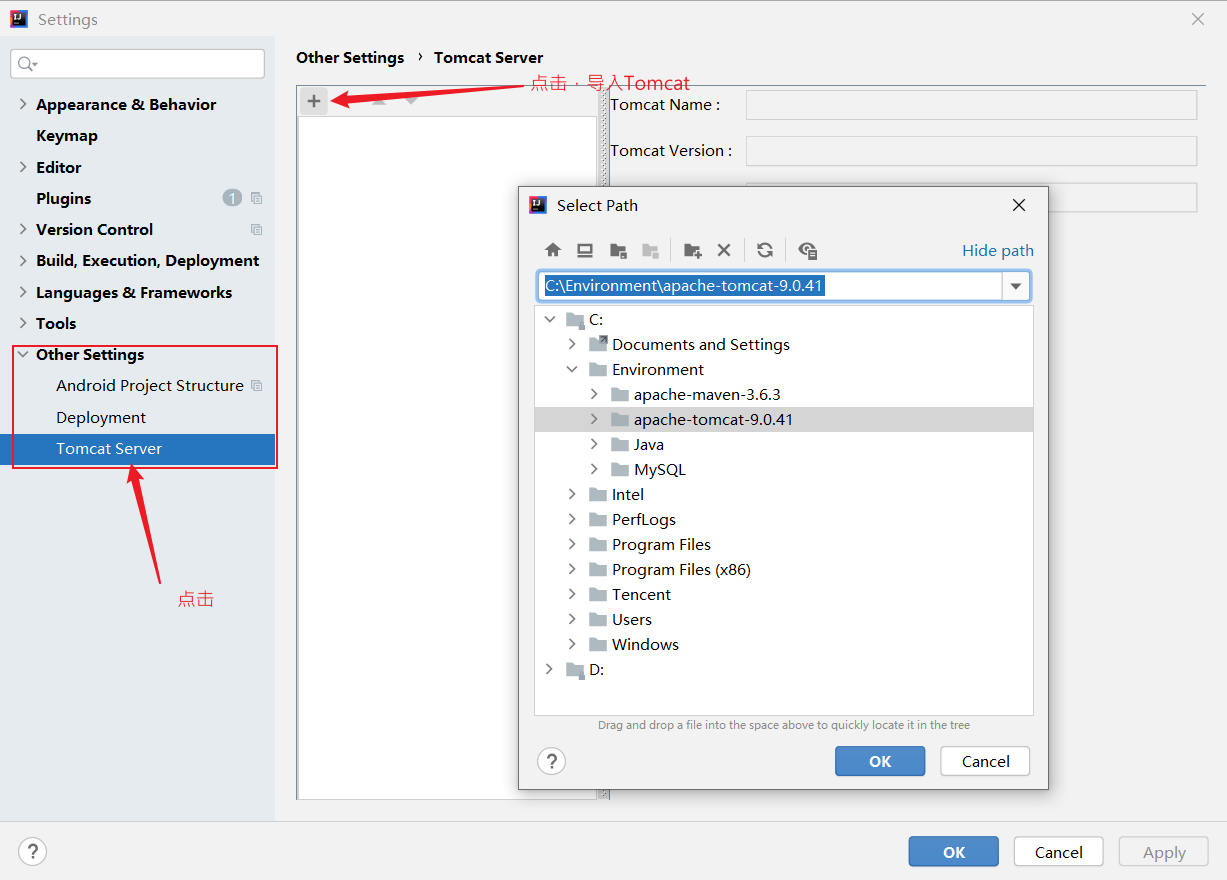This screenshot has width=1227, height=880.
Task: Select the Java folder in tree
Action: (x=648, y=444)
